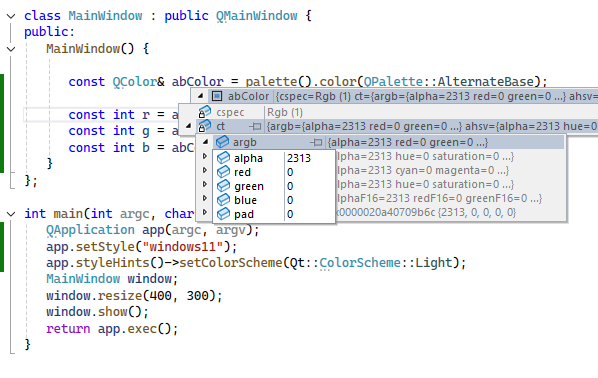The height and width of the screenshot is (378, 598).
Task: Click the alpha field cube icon
Action: pos(223,158)
